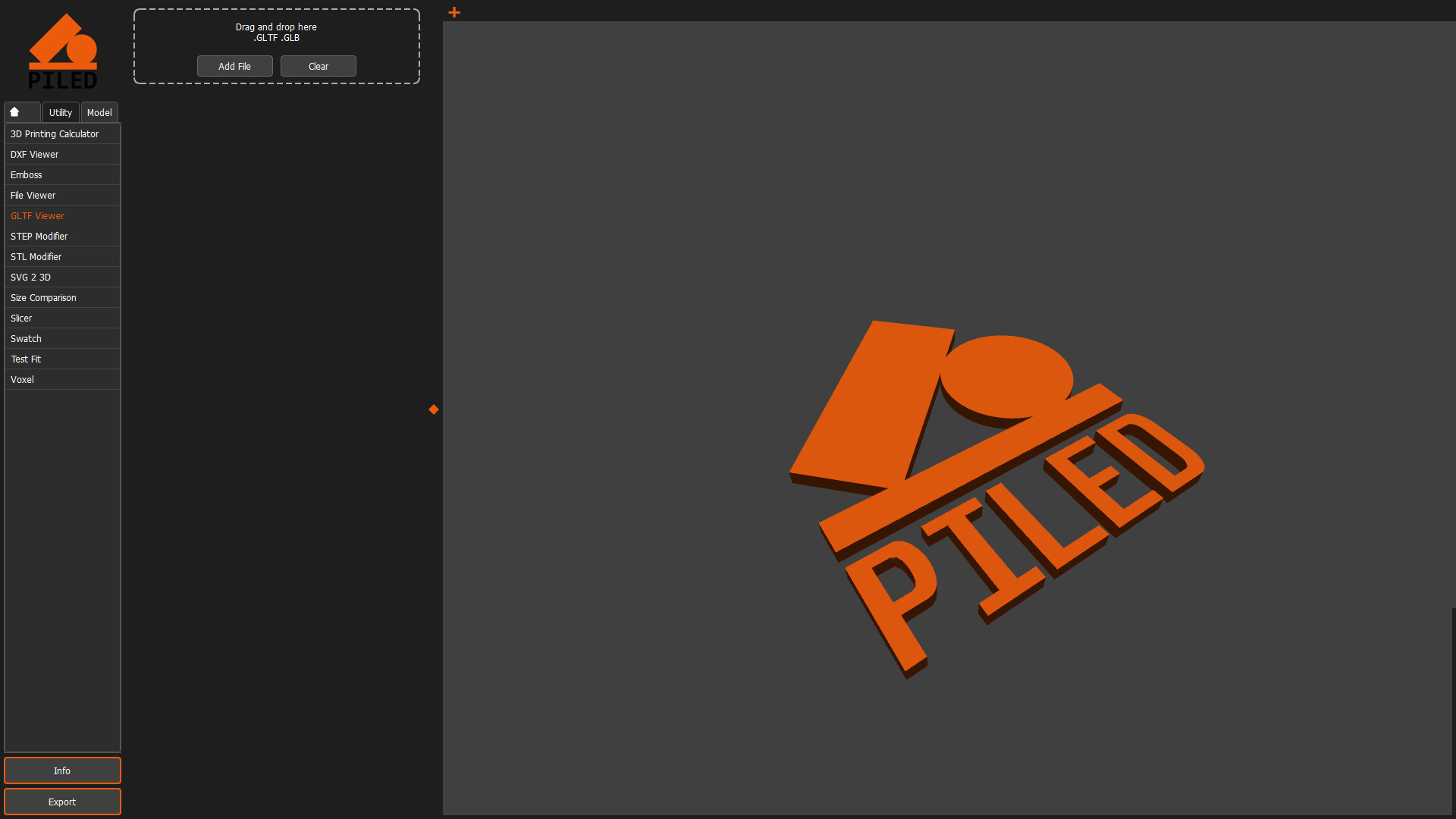The image size is (1456, 819).
Task: Click the orange diamond splitter handle
Action: coord(433,409)
